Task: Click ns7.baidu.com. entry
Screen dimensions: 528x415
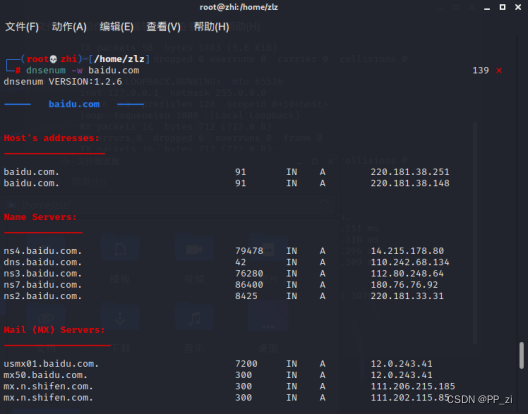Action: 43,285
